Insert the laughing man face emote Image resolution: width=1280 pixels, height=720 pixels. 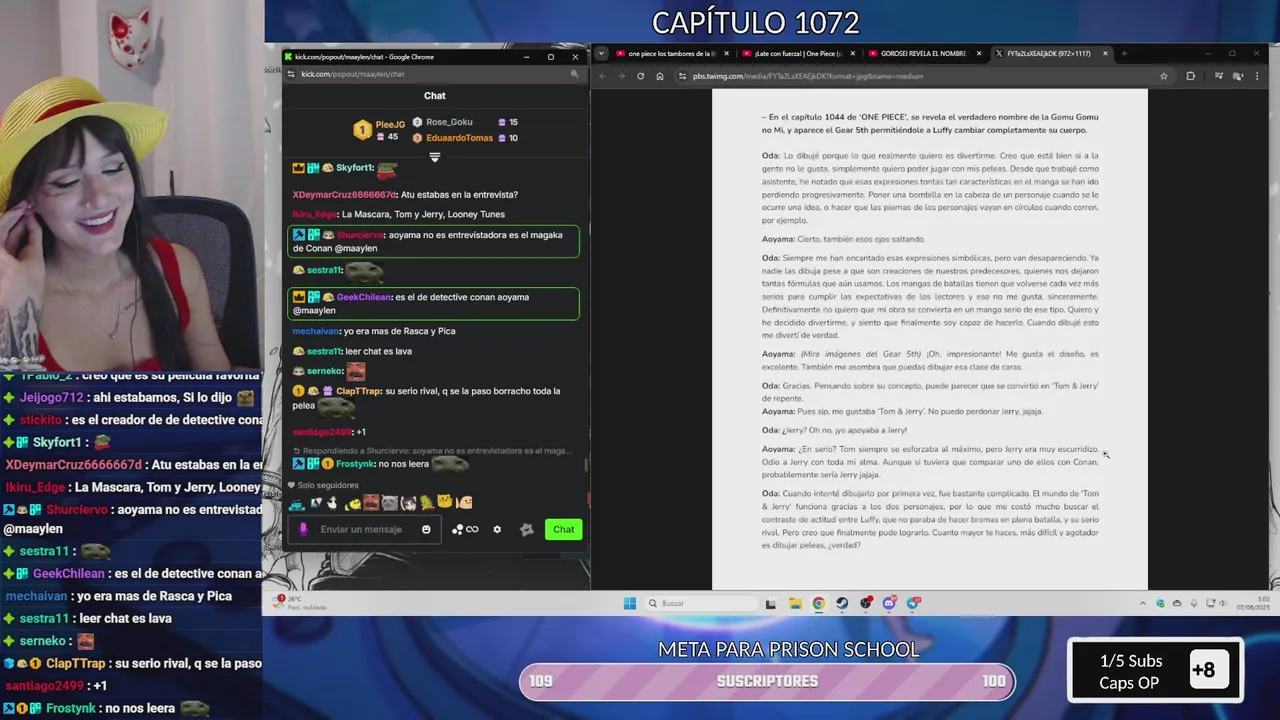(x=371, y=502)
